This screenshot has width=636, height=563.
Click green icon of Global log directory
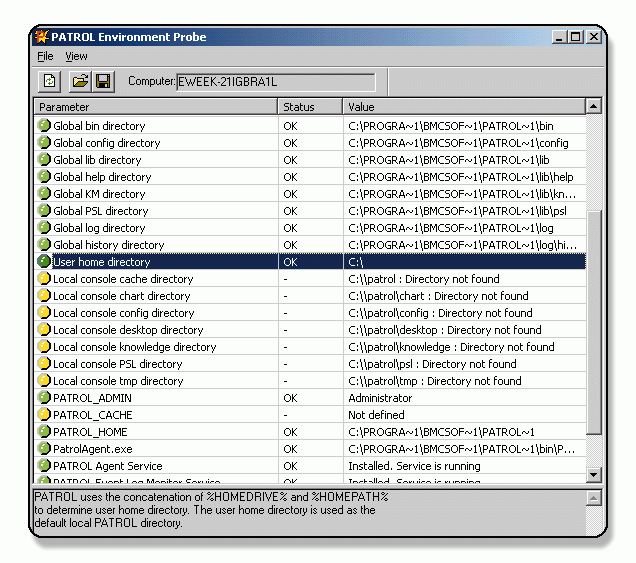tap(43, 228)
